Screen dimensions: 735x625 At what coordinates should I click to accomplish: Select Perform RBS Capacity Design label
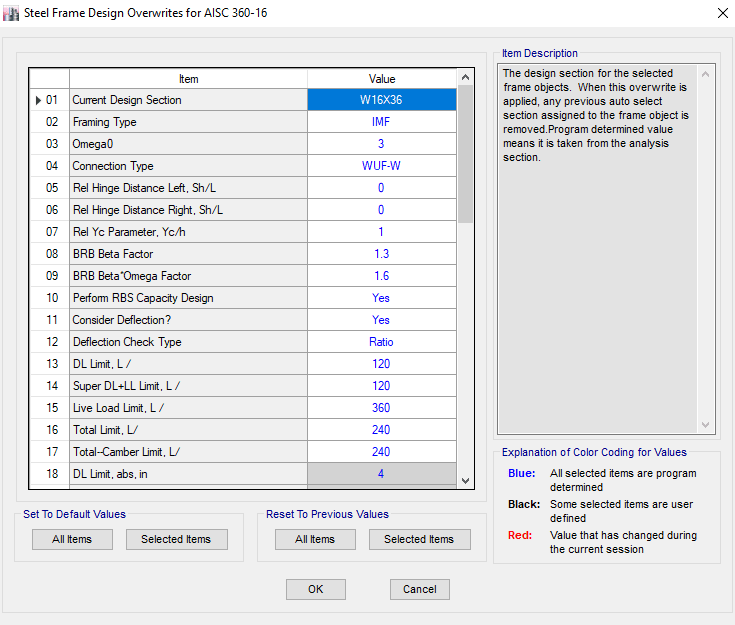pyautogui.click(x=188, y=298)
